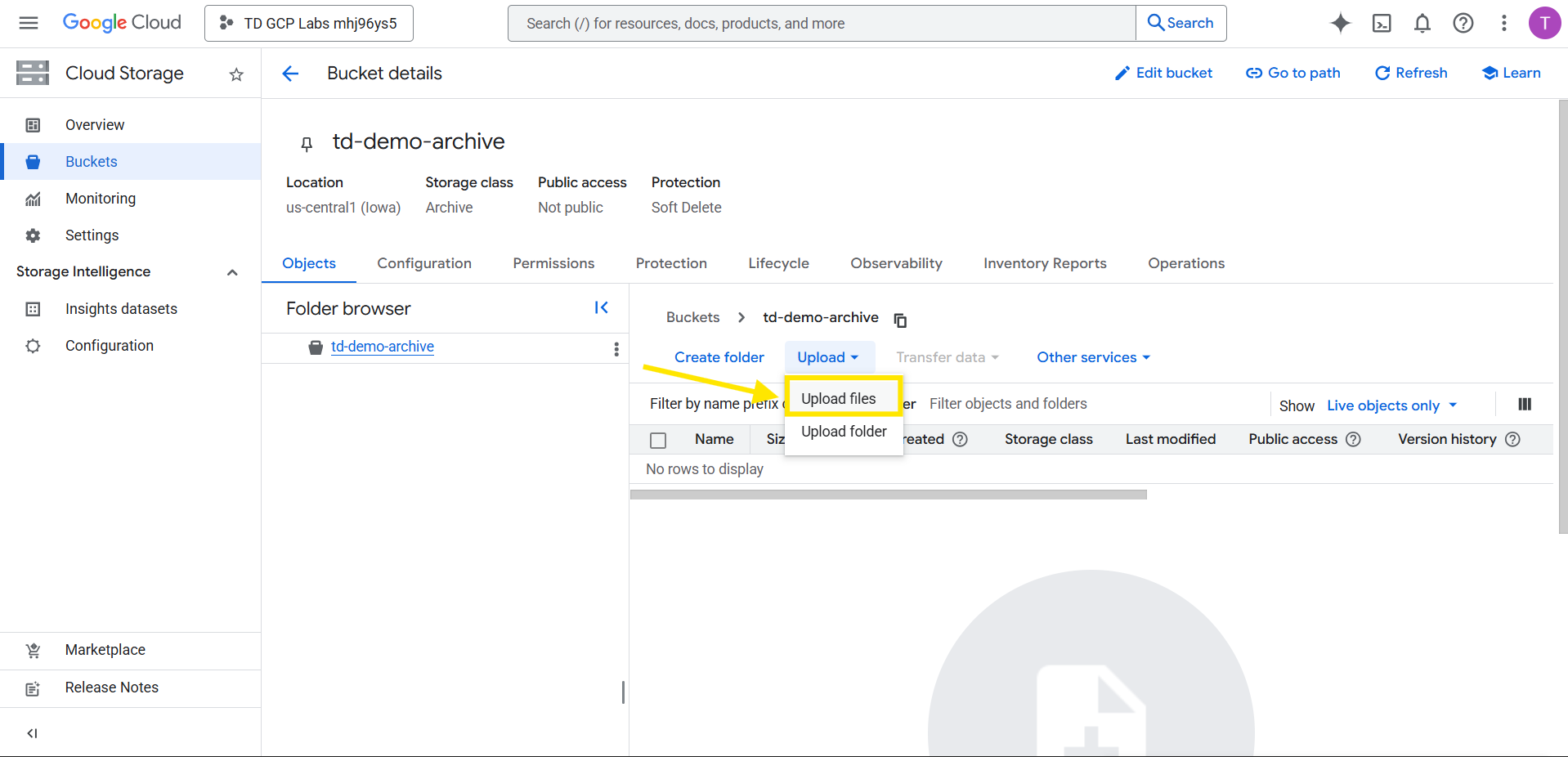Open the Gemini AI assistant sparkle icon
Image resolution: width=1568 pixels, height=757 pixels.
click(x=1340, y=23)
